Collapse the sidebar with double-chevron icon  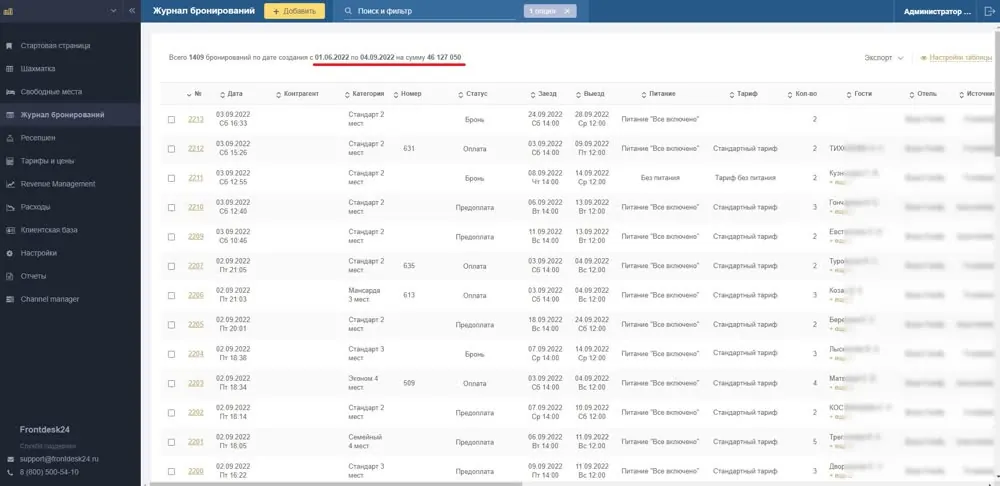pos(132,11)
